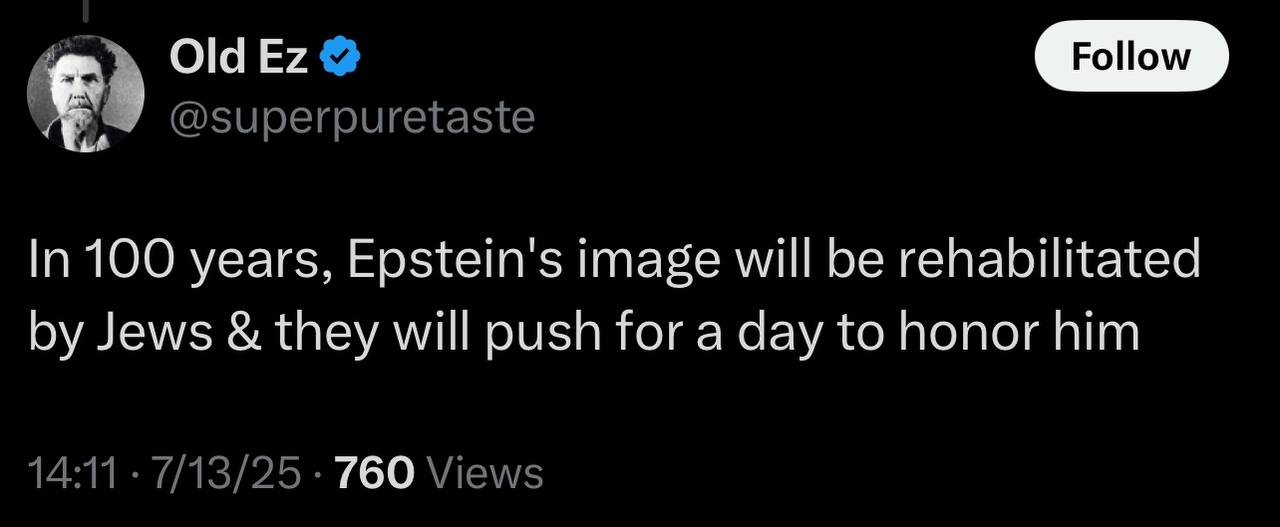1280x527 pixels.
Task: Open the Old Ez display name link
Action: 238,58
